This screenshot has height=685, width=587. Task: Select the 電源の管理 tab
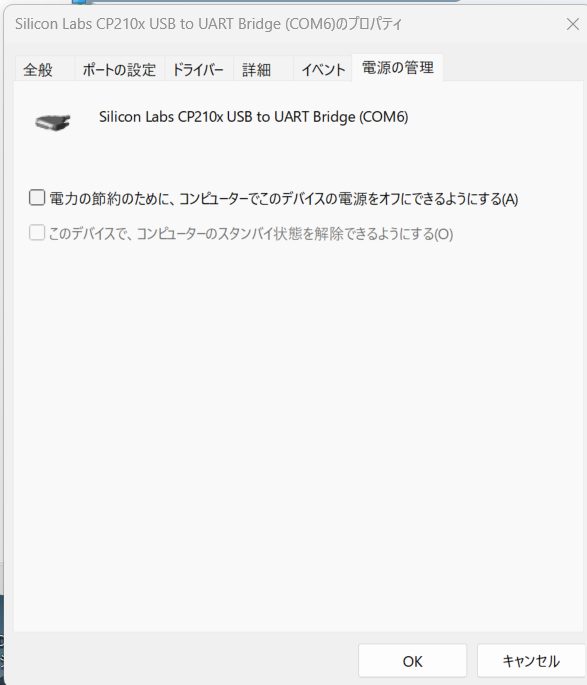[x=397, y=68]
